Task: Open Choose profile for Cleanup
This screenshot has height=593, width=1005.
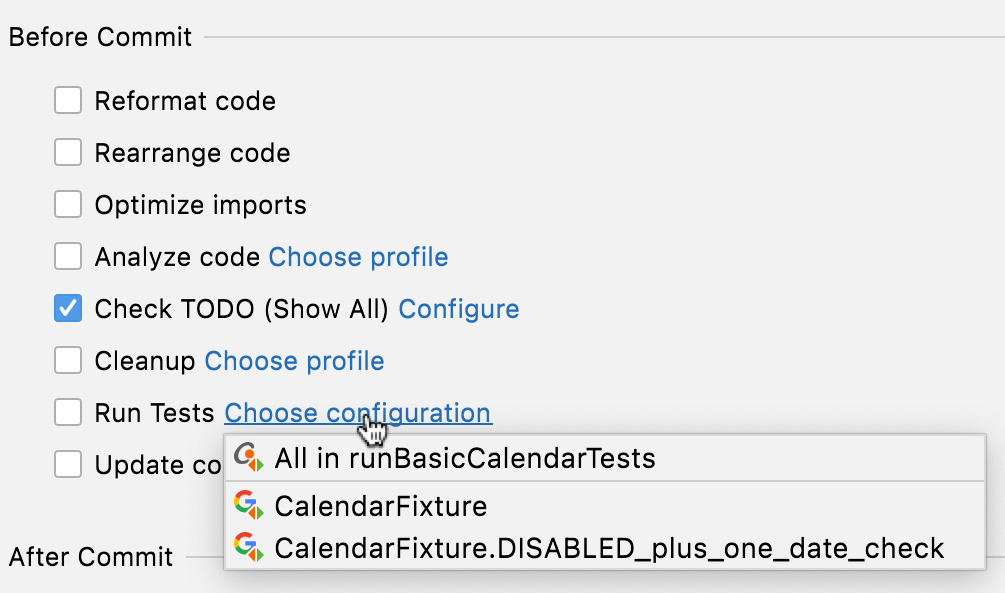Action: [x=293, y=360]
